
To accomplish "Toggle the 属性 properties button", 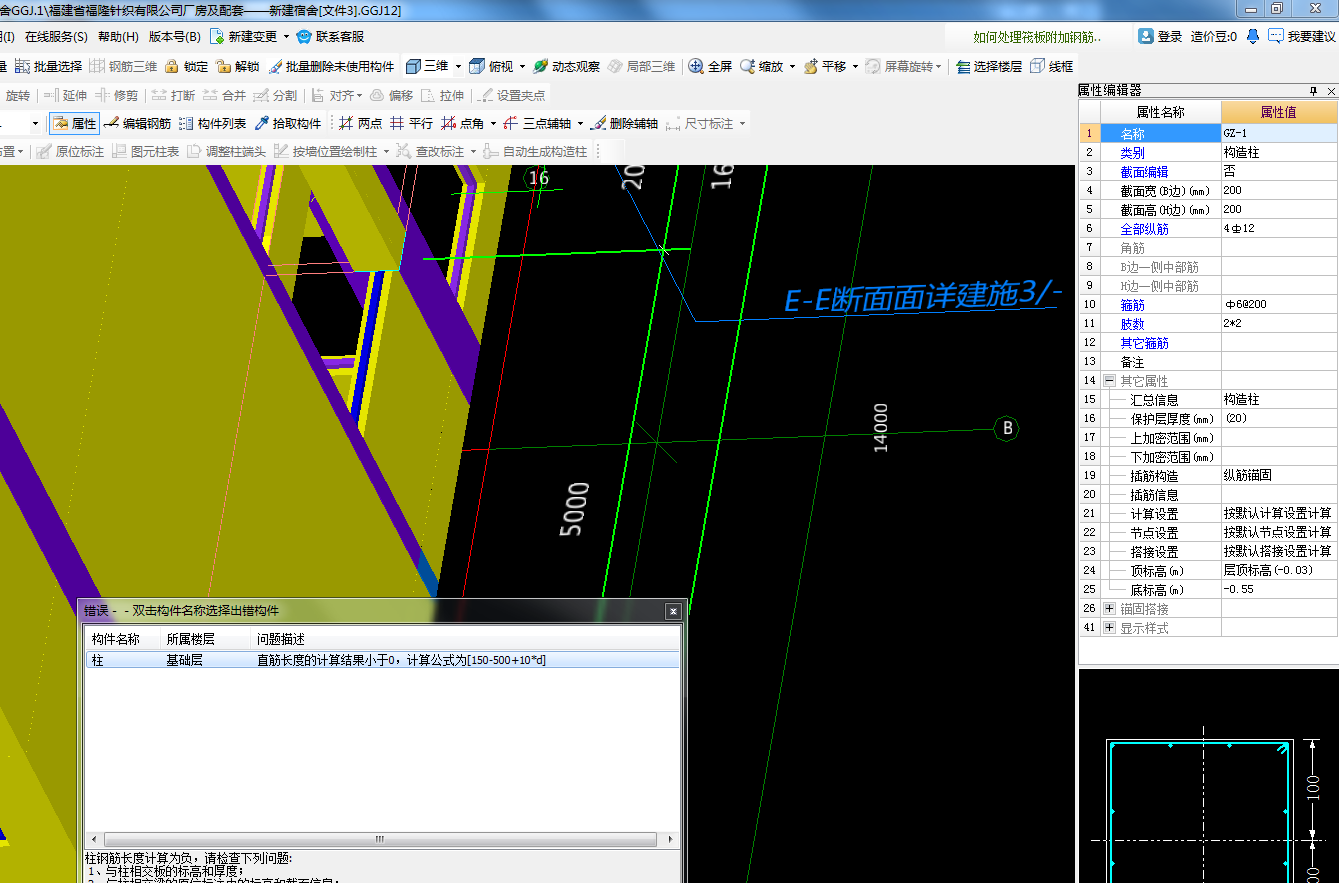I will 74,123.
